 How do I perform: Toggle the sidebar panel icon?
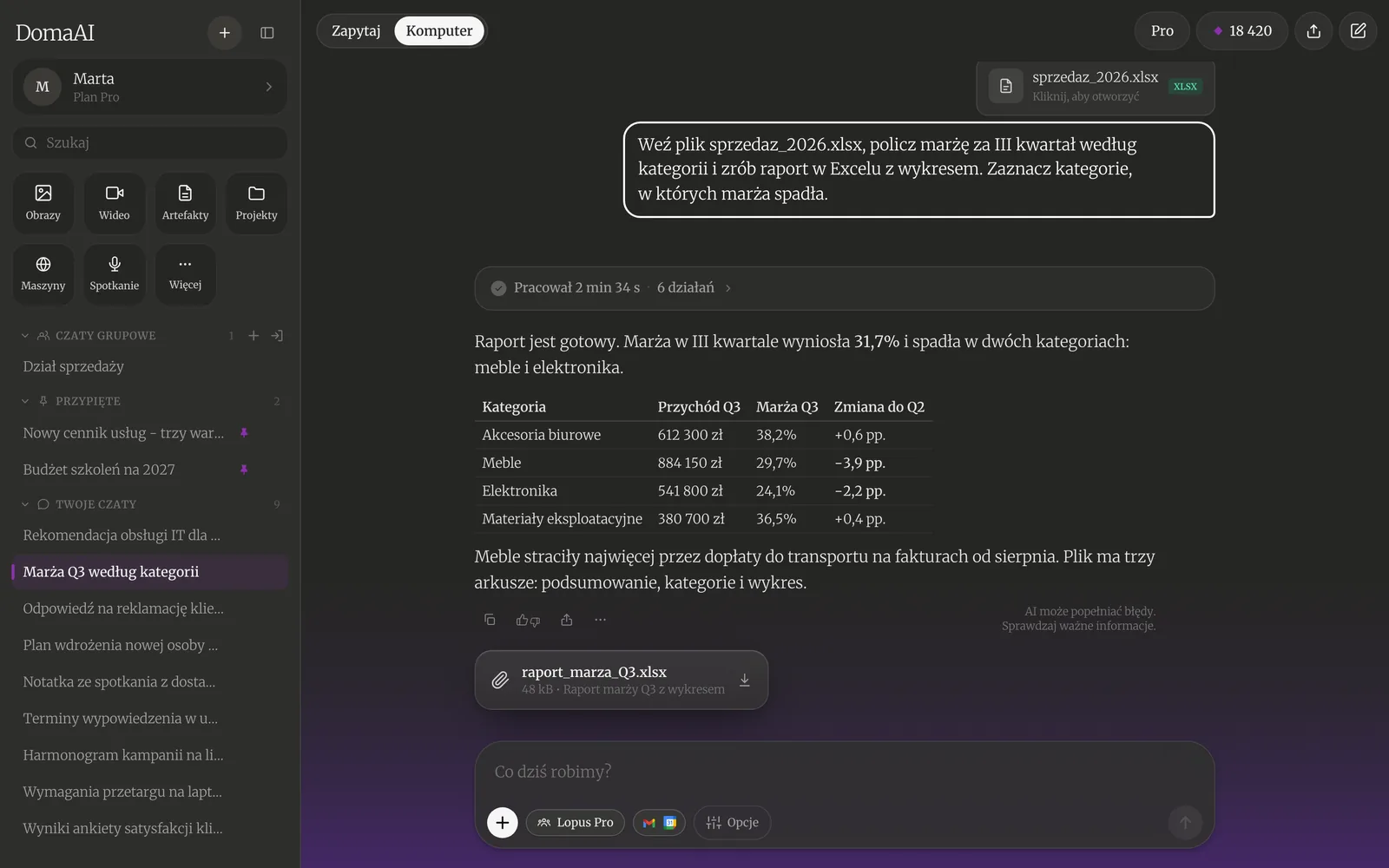[x=267, y=33]
